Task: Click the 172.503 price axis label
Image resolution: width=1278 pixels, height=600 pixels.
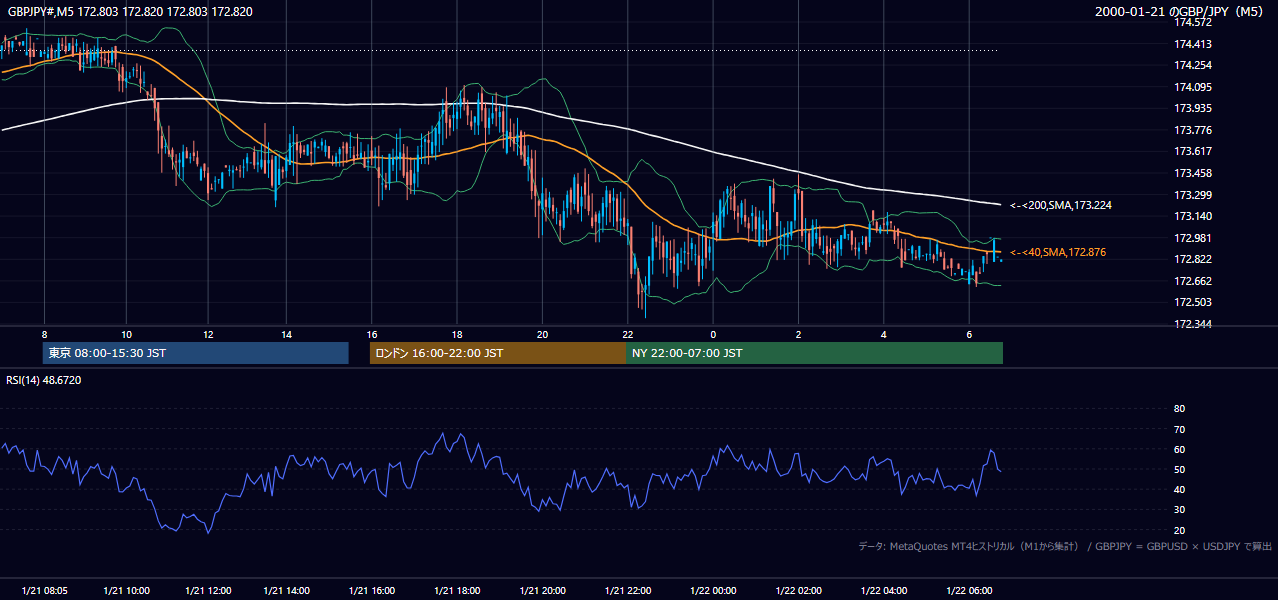Action: tap(1193, 302)
